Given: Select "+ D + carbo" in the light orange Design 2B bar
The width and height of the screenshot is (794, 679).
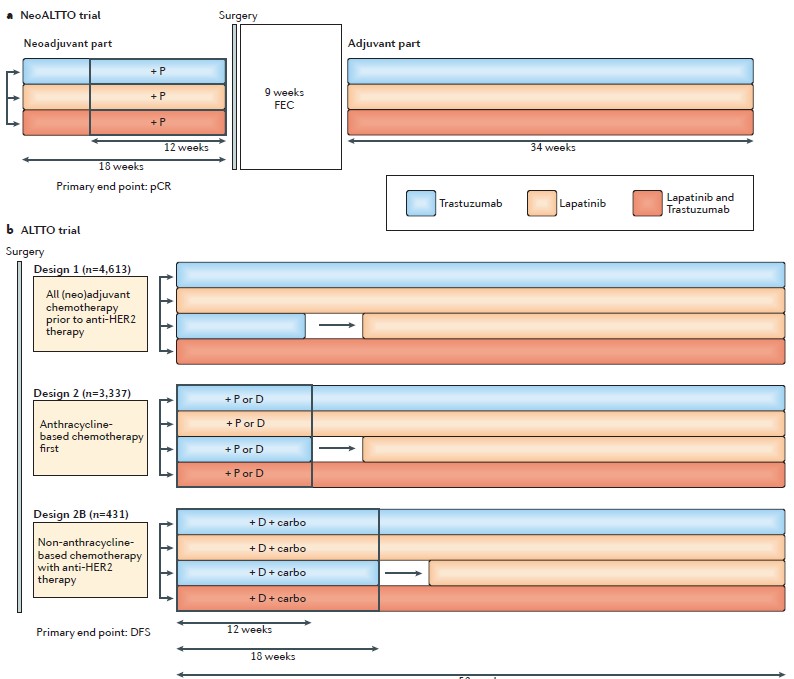Looking at the screenshot, I should (277, 548).
